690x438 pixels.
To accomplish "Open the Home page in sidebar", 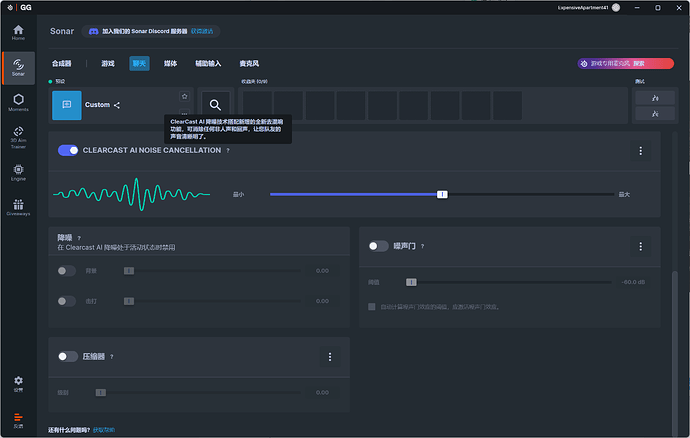I will [17, 32].
